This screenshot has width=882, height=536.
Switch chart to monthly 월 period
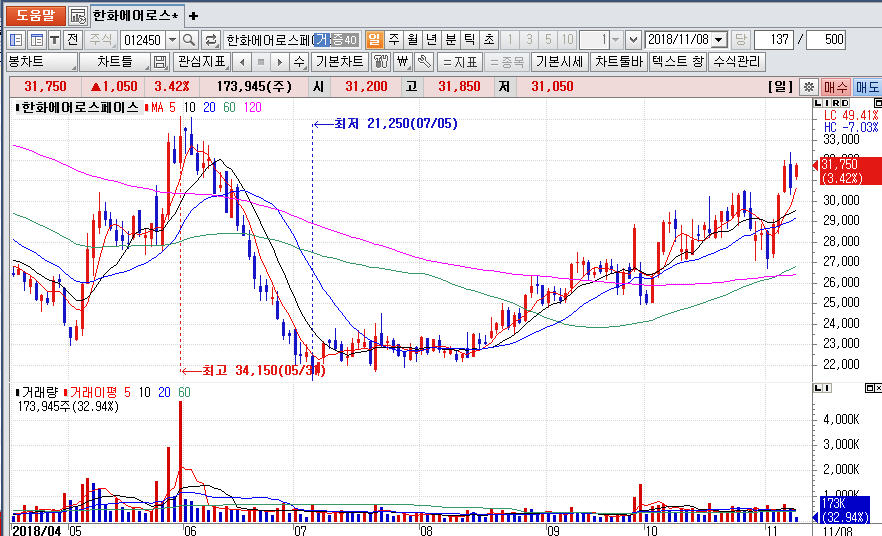coord(412,40)
